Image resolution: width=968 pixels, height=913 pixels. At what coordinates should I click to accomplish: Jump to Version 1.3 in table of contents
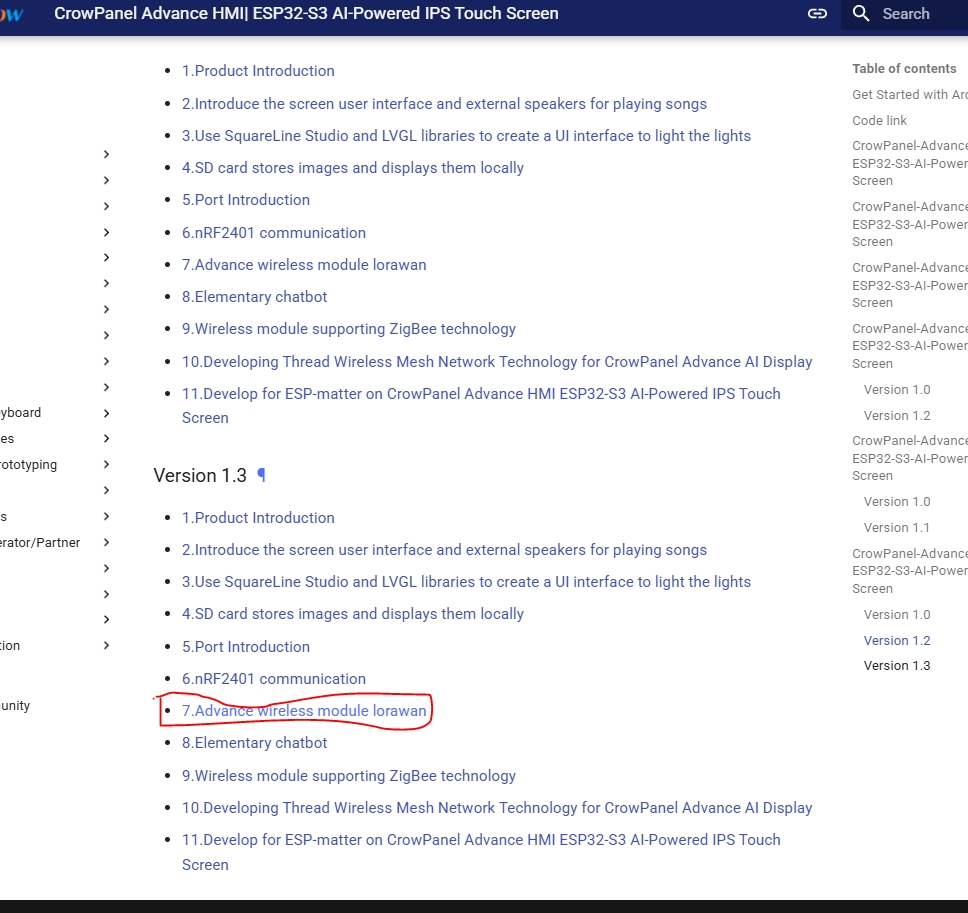coord(897,666)
